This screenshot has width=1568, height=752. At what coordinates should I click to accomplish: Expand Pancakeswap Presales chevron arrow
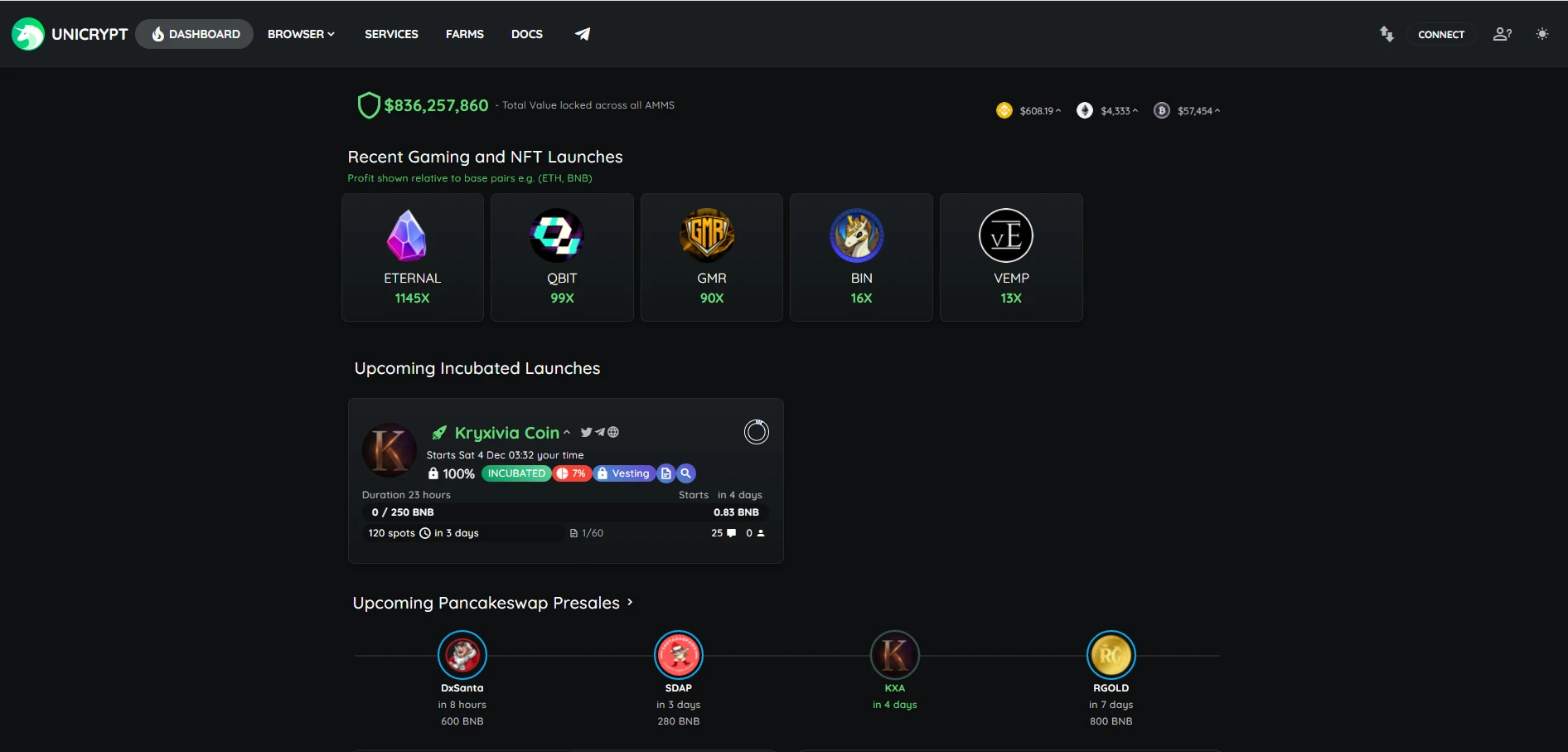coord(630,602)
